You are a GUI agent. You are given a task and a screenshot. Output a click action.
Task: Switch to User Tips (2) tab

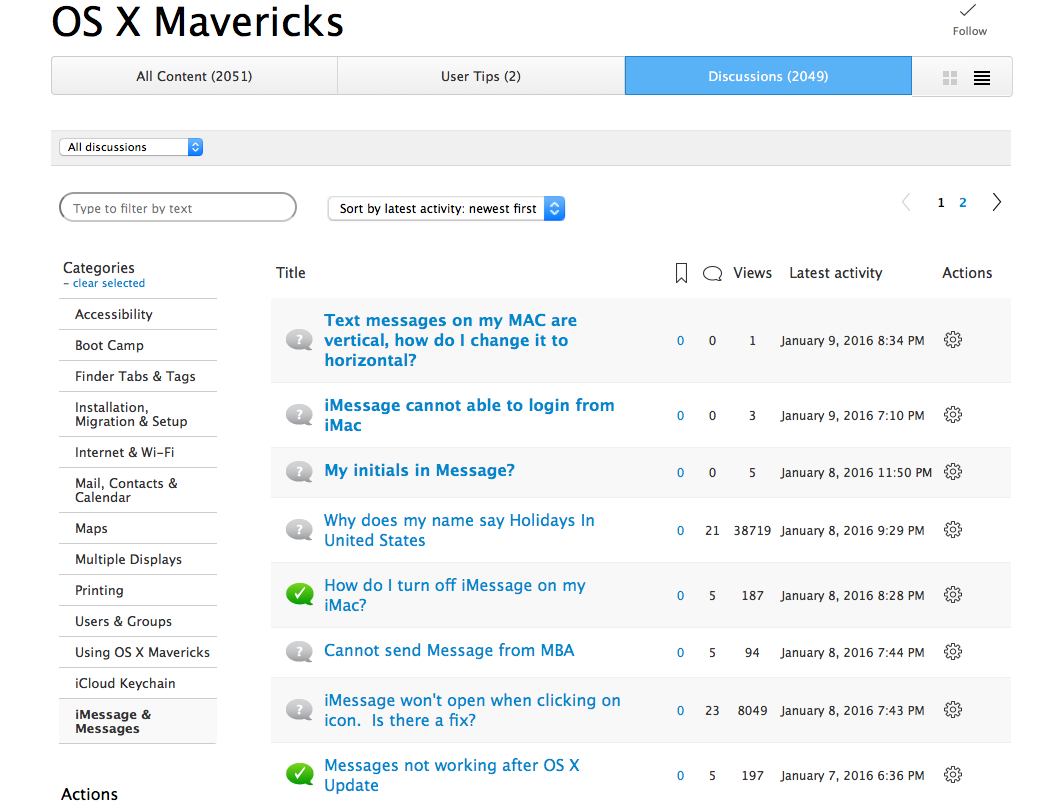(481, 76)
